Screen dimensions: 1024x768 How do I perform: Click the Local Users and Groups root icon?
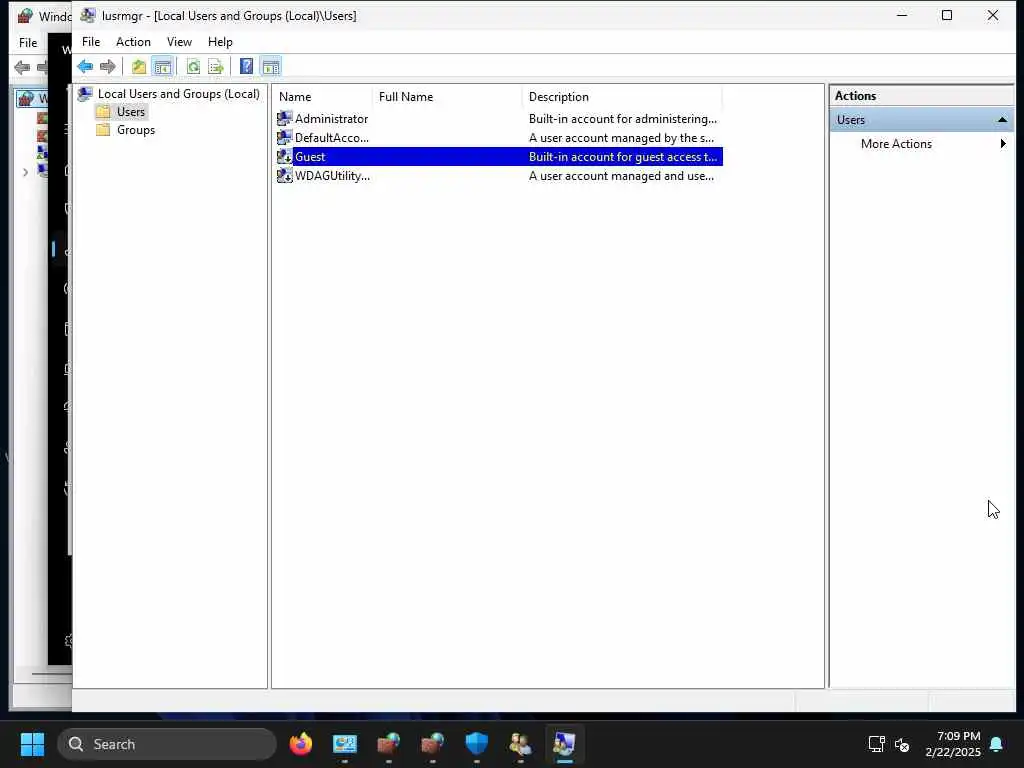pos(85,94)
